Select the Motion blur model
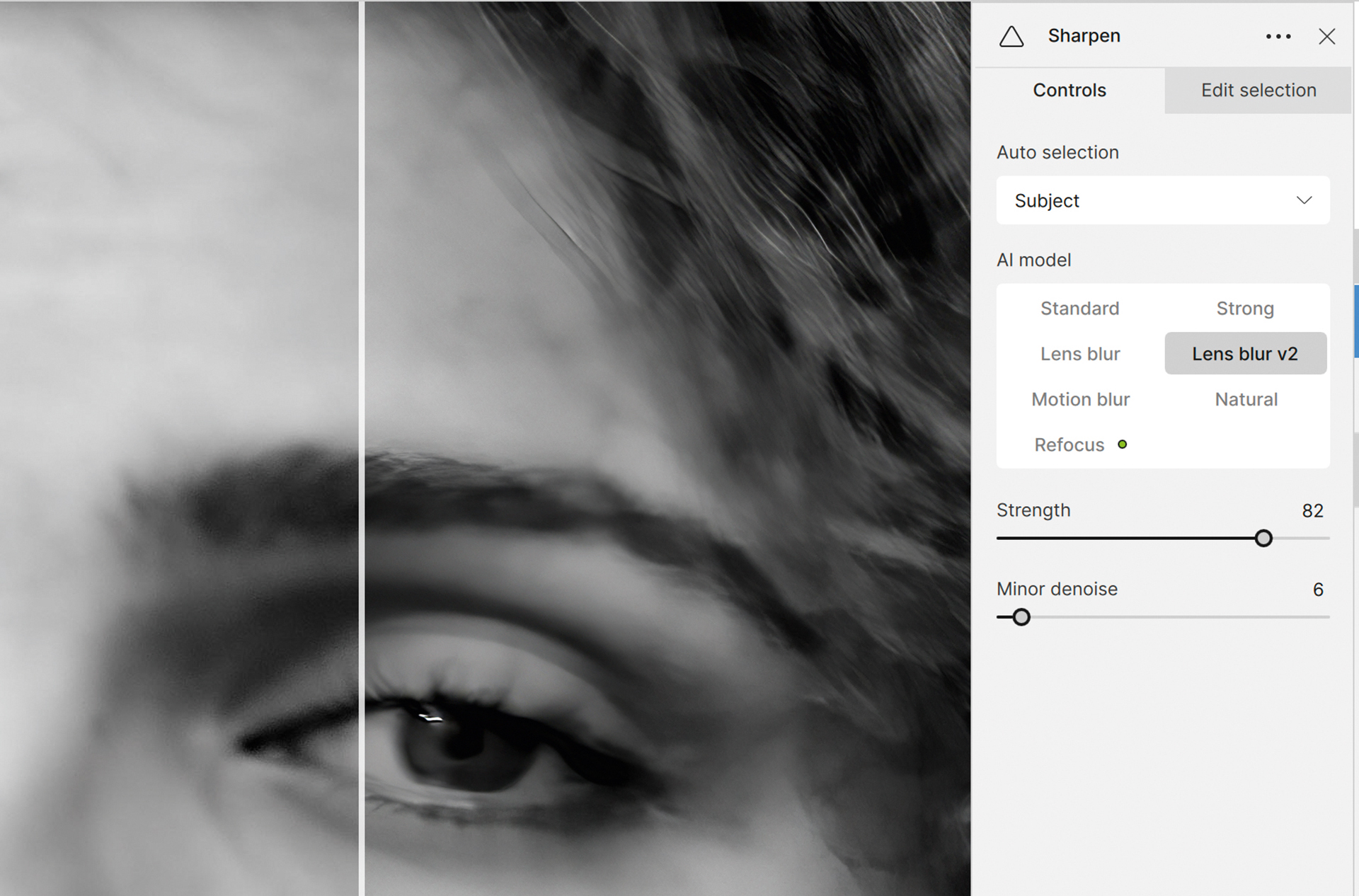The height and width of the screenshot is (896, 1359). 1080,399
